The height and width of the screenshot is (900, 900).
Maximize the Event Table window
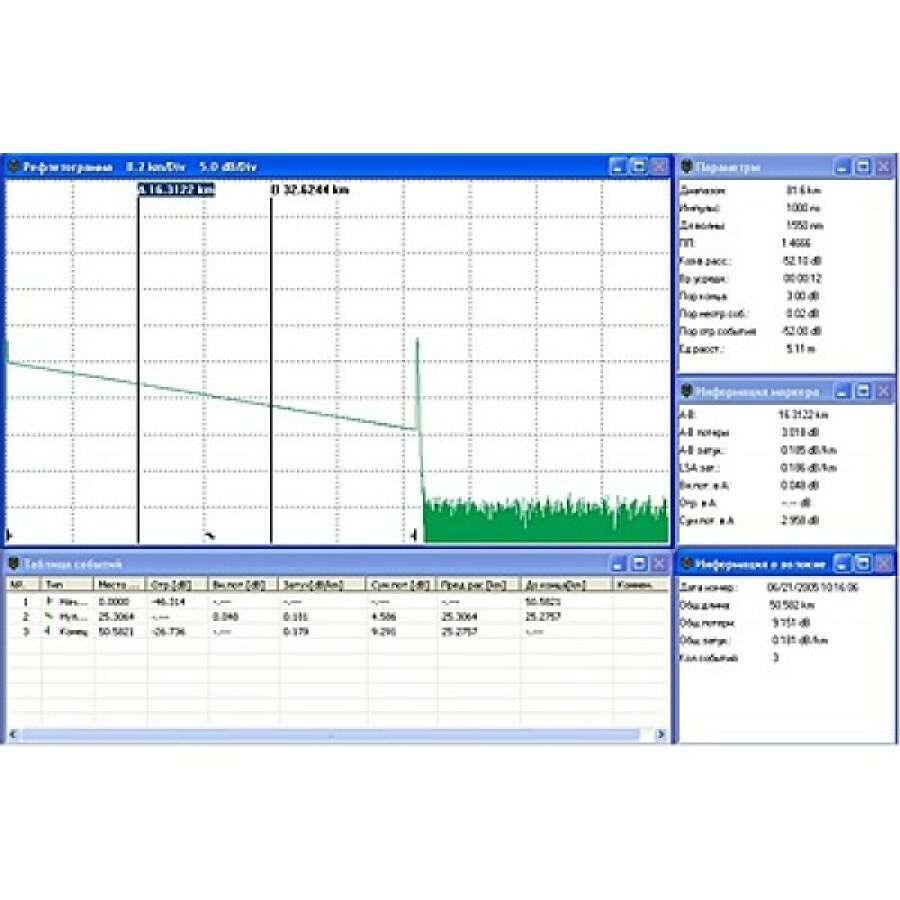(x=638, y=564)
